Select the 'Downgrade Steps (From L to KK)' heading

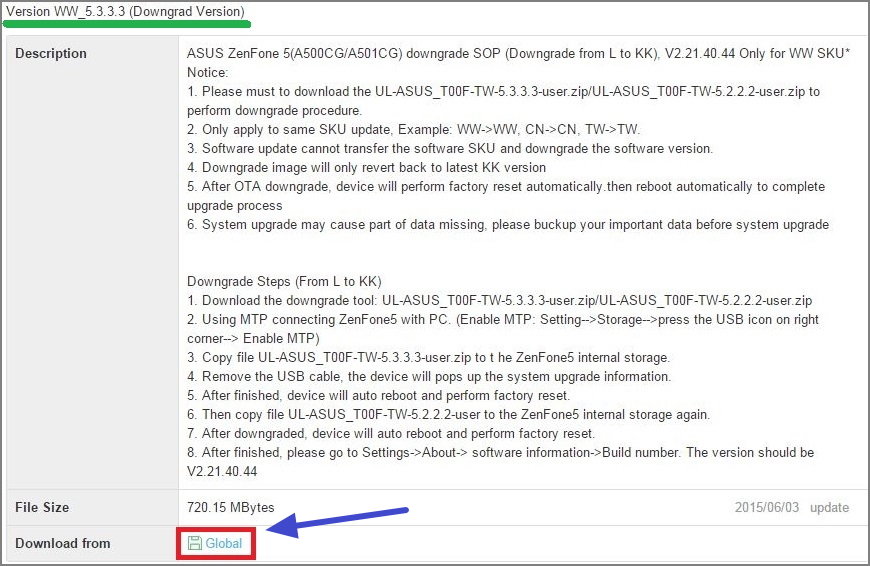pyautogui.click(x=284, y=281)
